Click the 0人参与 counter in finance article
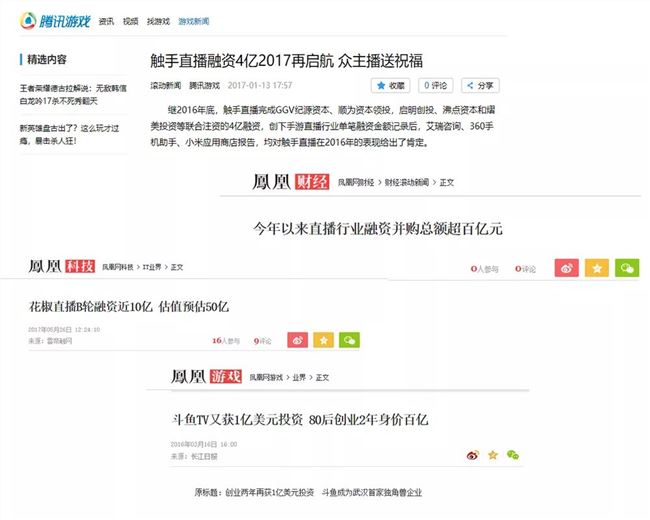The height and width of the screenshot is (520, 650). pos(485,269)
